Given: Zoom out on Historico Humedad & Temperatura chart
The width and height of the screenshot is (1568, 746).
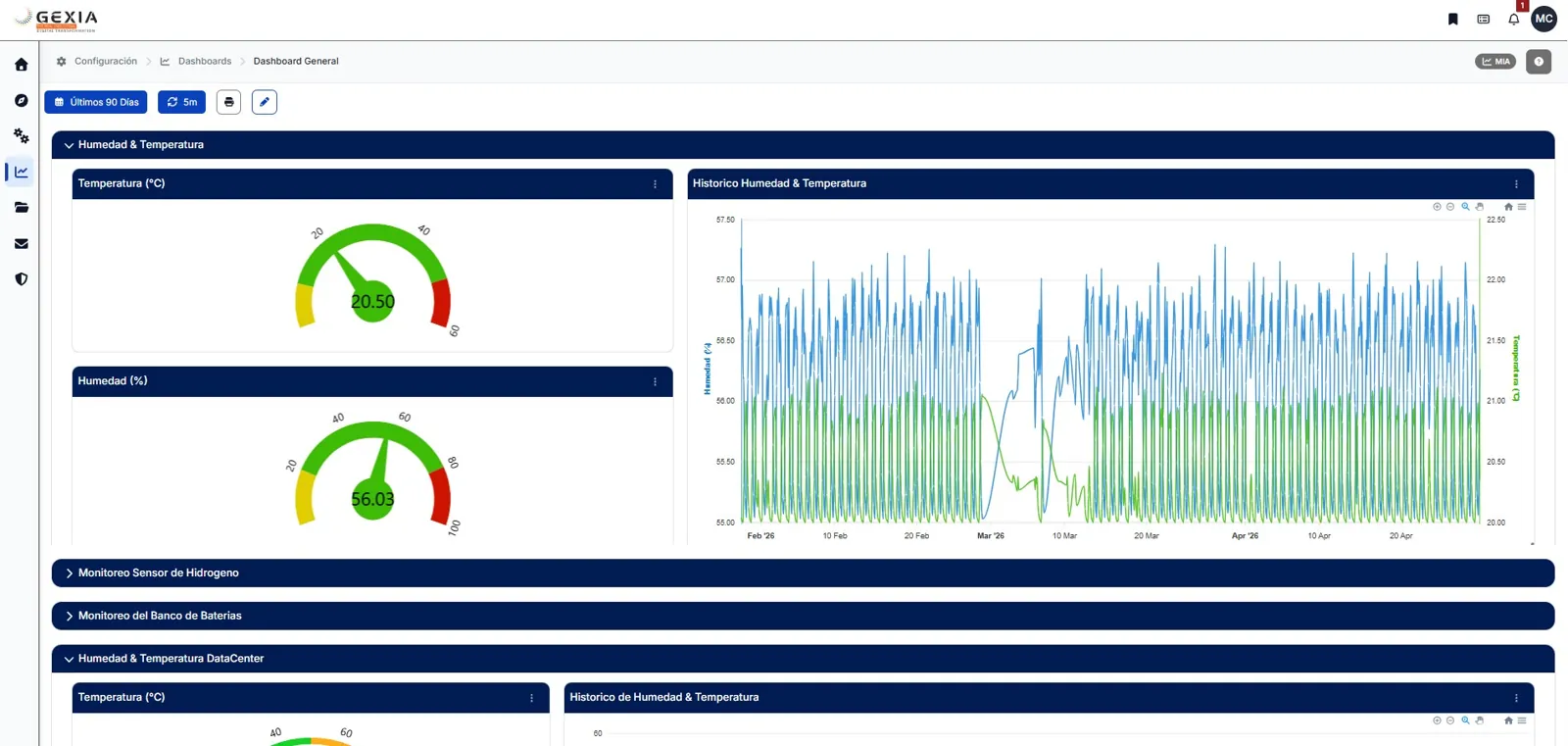Looking at the screenshot, I should (x=1450, y=207).
